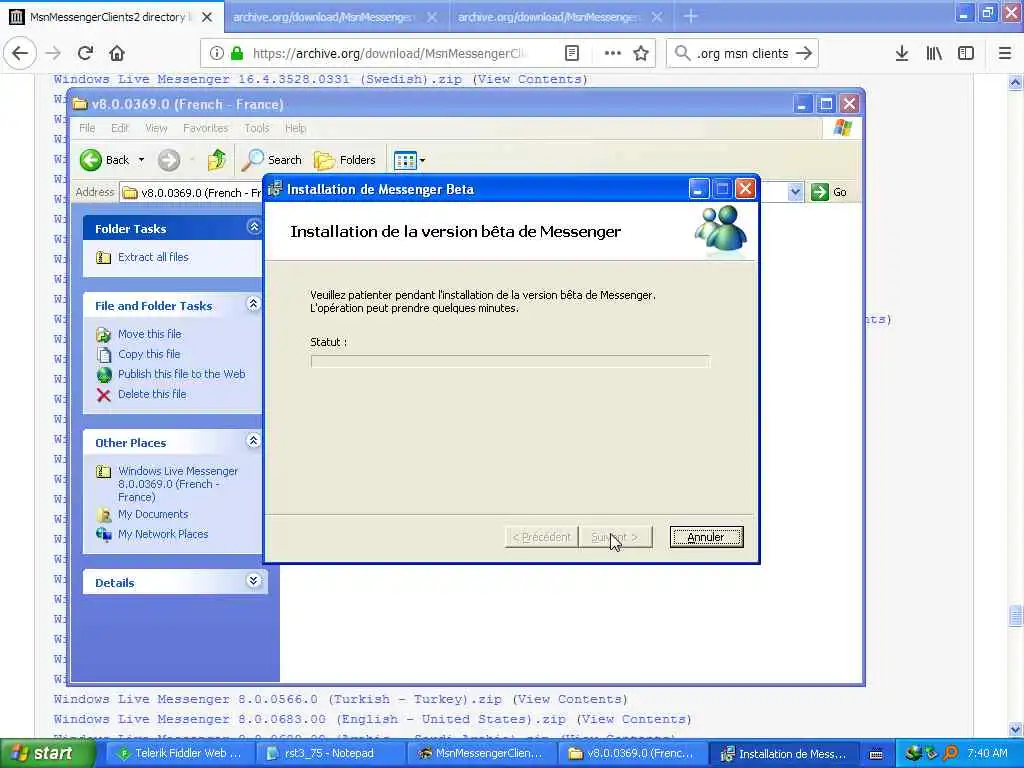Open My Network Places link
This screenshot has width=1024, height=768.
163,534
